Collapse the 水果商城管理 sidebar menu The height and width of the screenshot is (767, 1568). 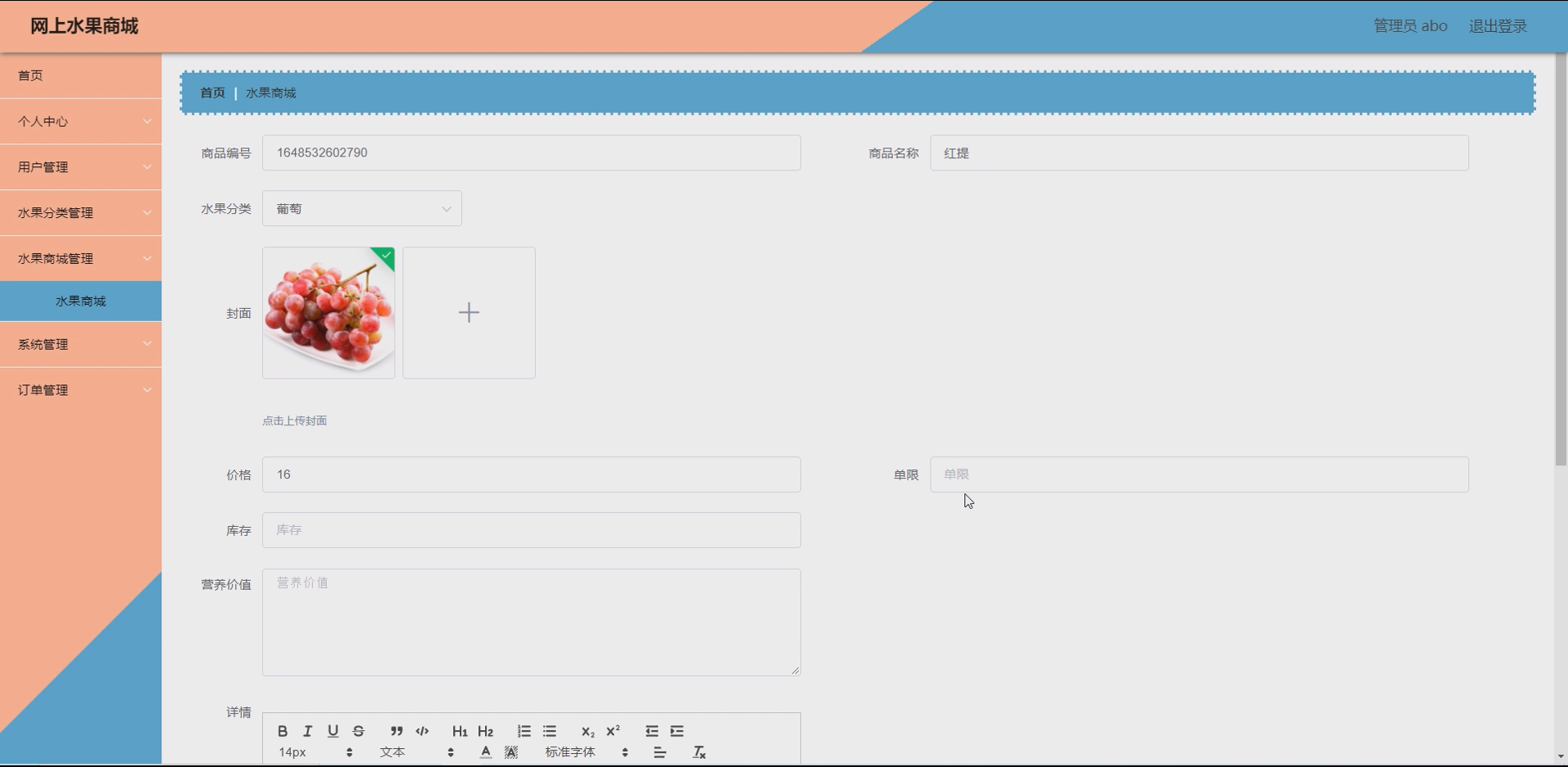(x=80, y=259)
